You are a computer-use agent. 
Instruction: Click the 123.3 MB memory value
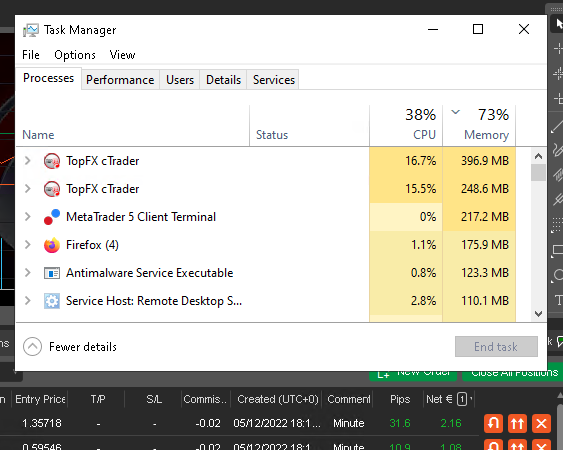point(485,273)
